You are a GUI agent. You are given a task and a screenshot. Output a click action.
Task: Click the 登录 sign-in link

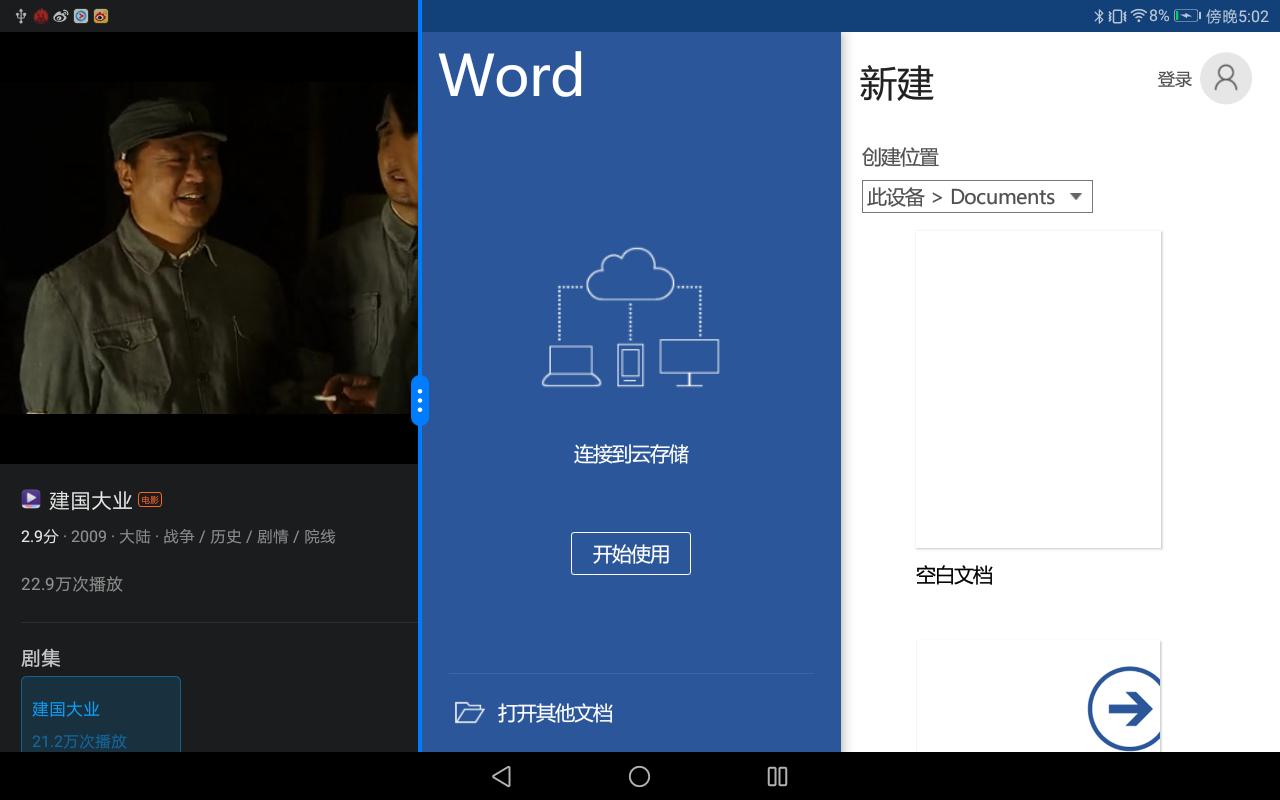(x=1175, y=79)
